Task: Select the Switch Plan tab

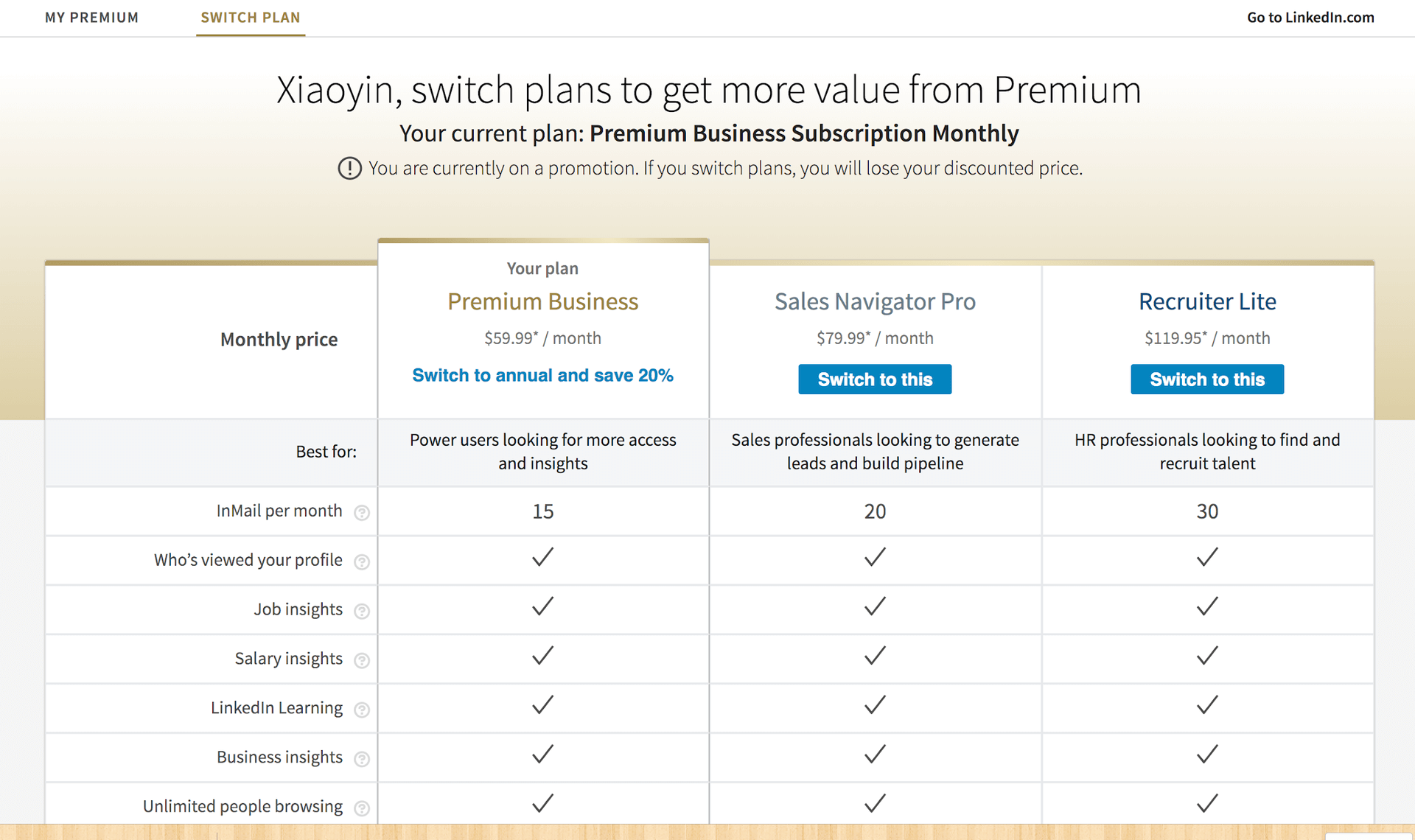Action: [x=251, y=18]
